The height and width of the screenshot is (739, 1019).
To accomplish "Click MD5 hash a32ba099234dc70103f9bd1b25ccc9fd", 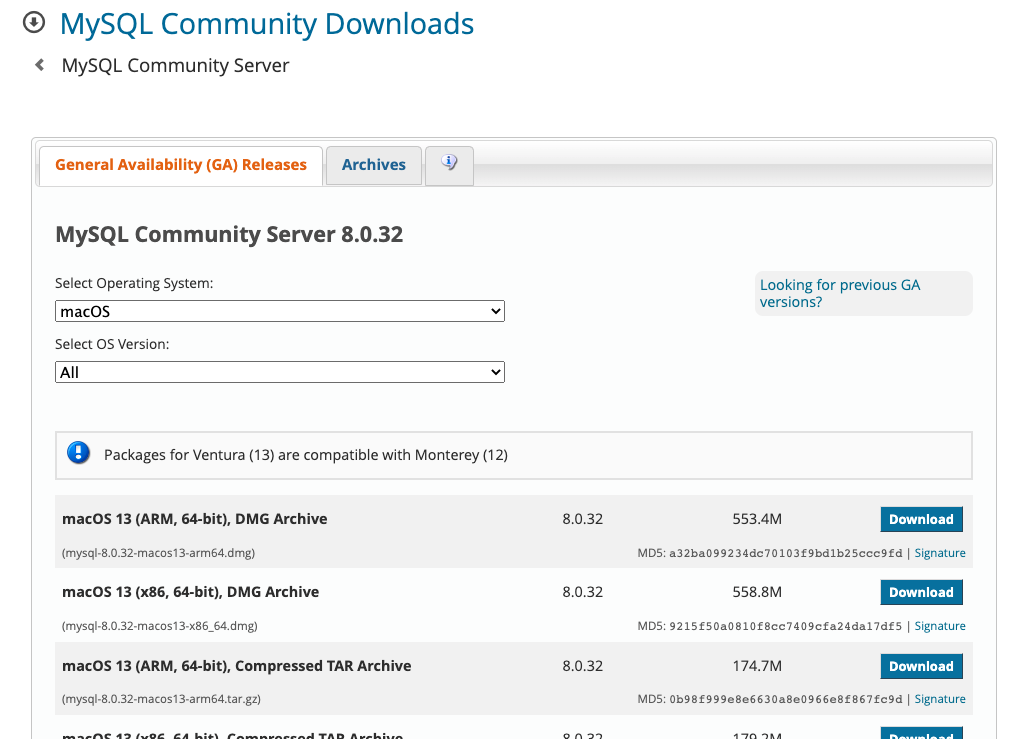I will point(786,553).
